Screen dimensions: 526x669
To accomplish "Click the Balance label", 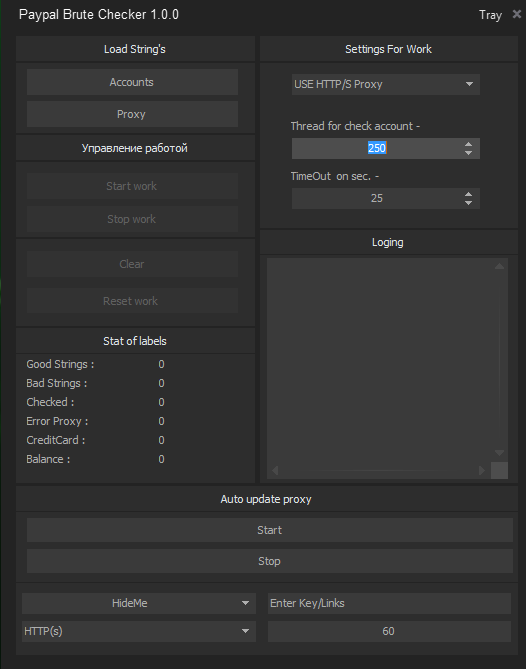I will point(48,459).
